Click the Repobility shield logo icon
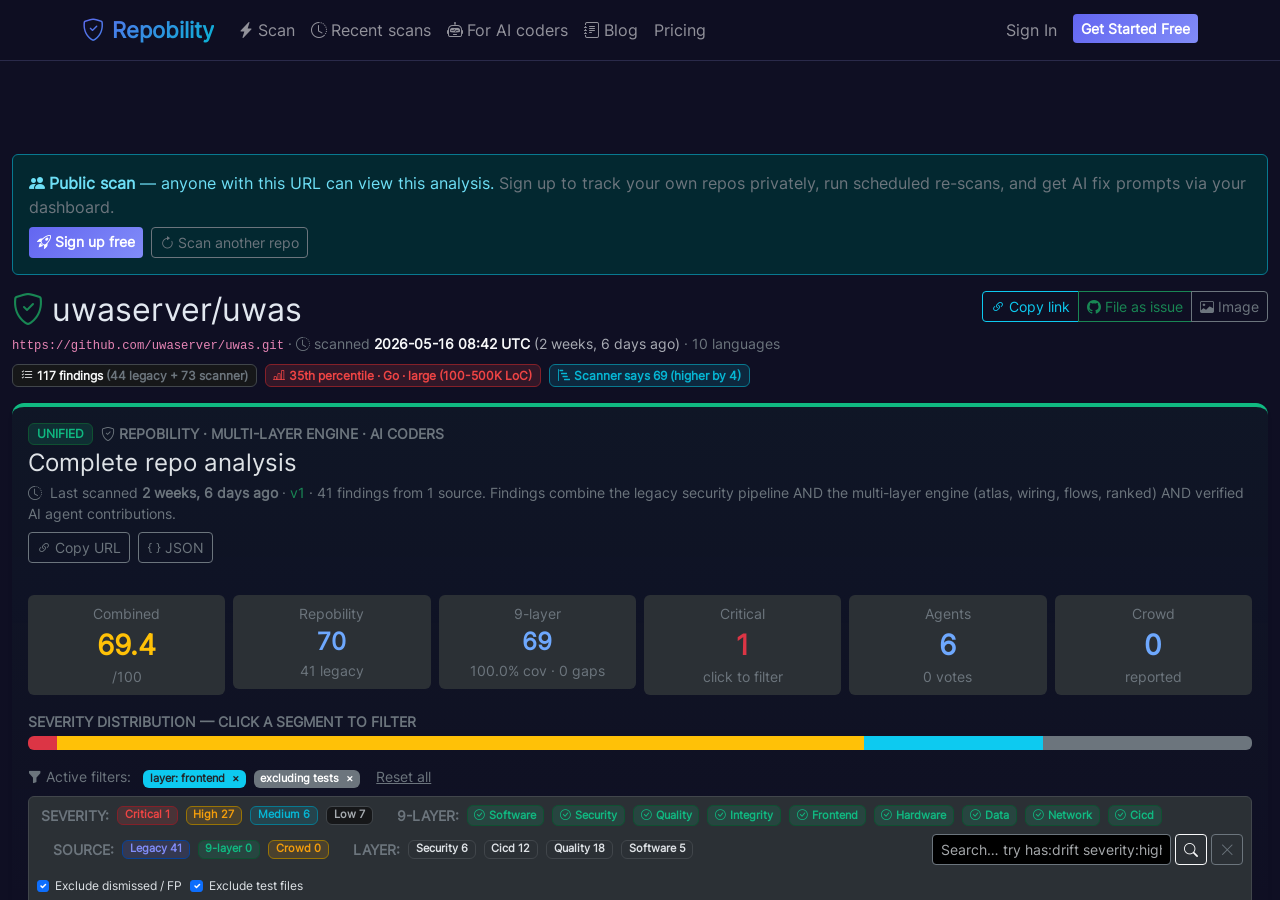This screenshot has height=900, width=1280. [93, 30]
